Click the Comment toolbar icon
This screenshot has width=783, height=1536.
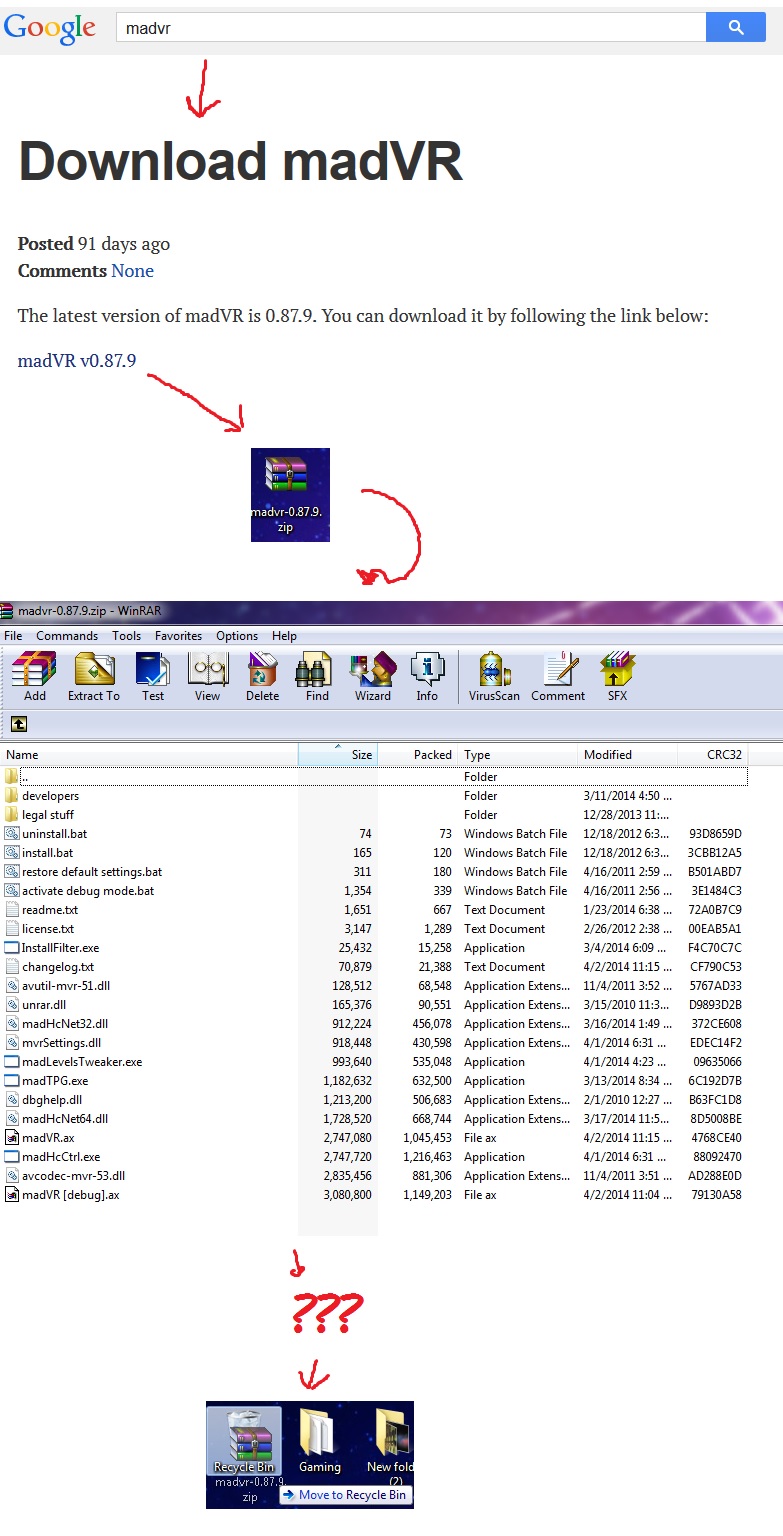(x=558, y=677)
